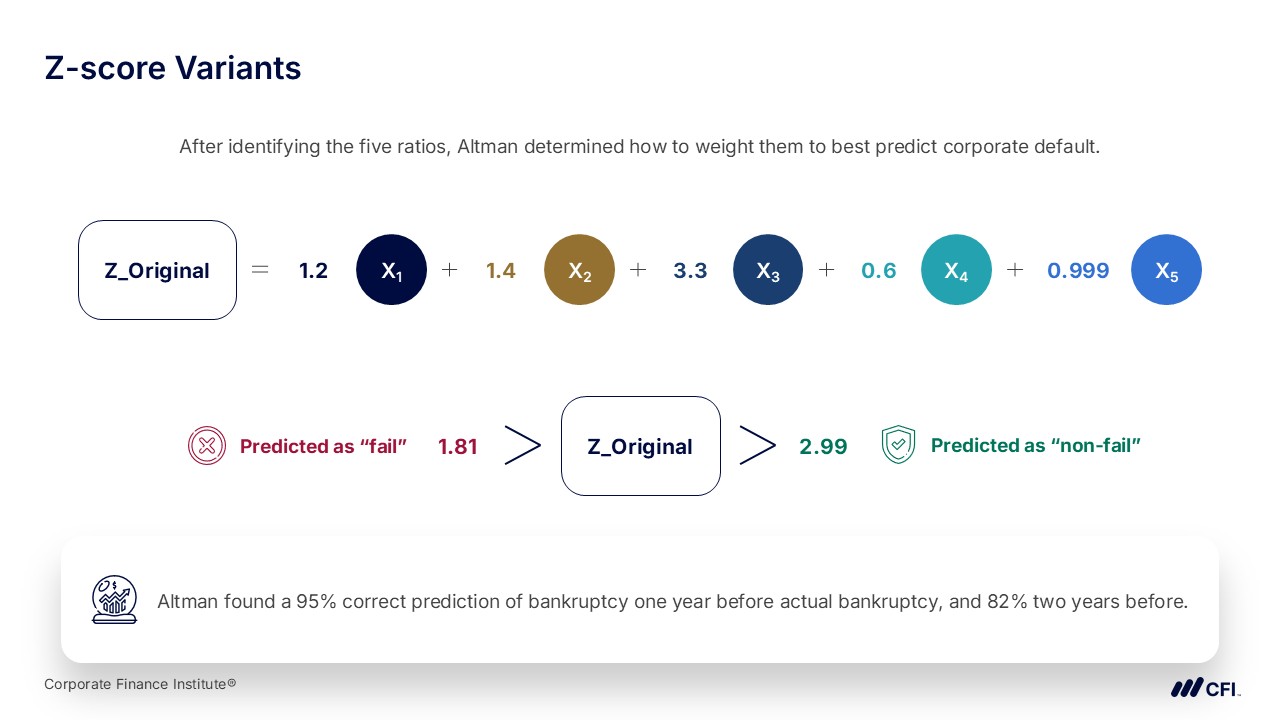1280x720 pixels.
Task: Select the blue X3 circle
Action: (768, 270)
